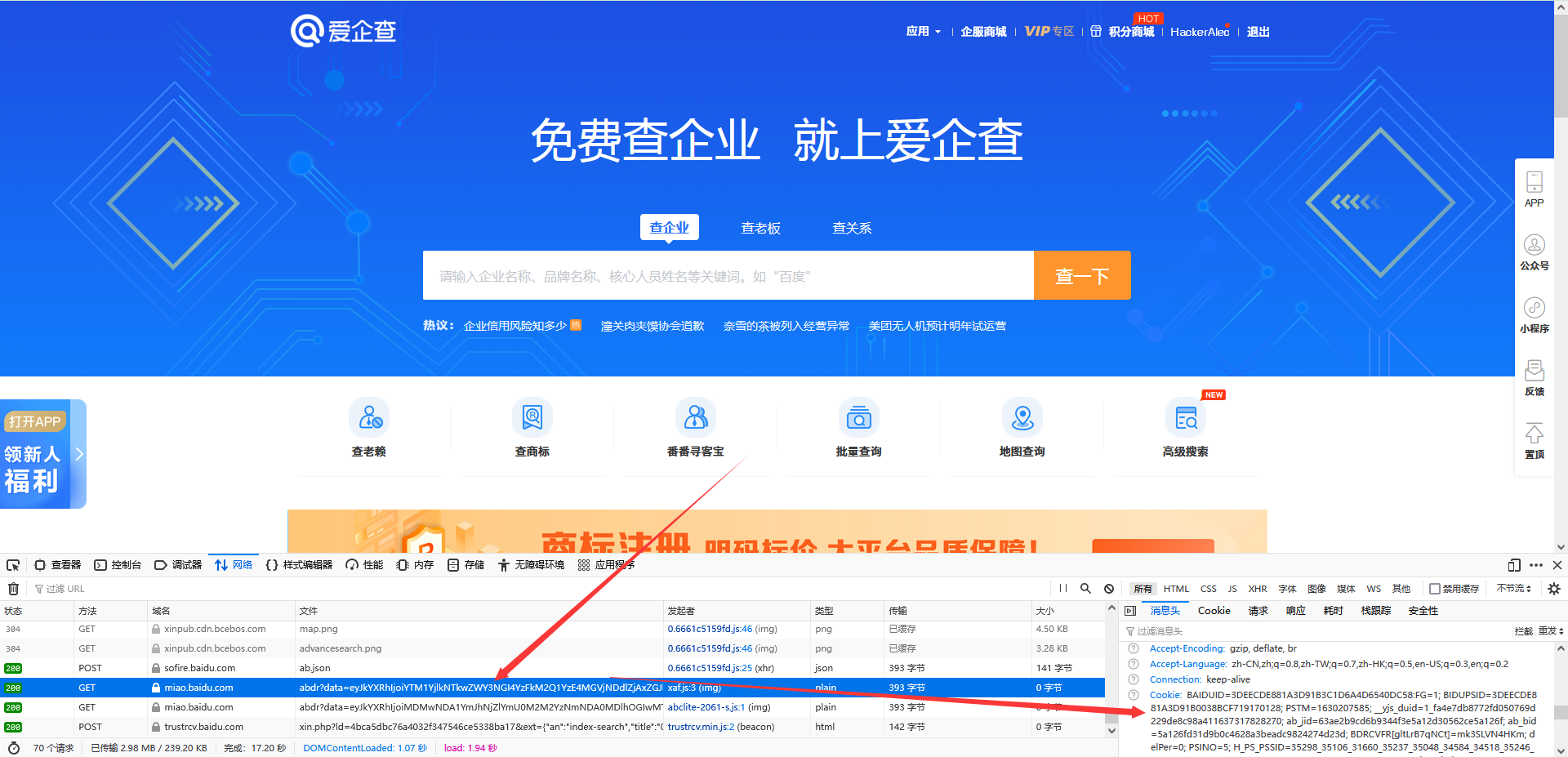Open network settings gear icon
This screenshot has width=1568, height=757.
[x=1554, y=588]
